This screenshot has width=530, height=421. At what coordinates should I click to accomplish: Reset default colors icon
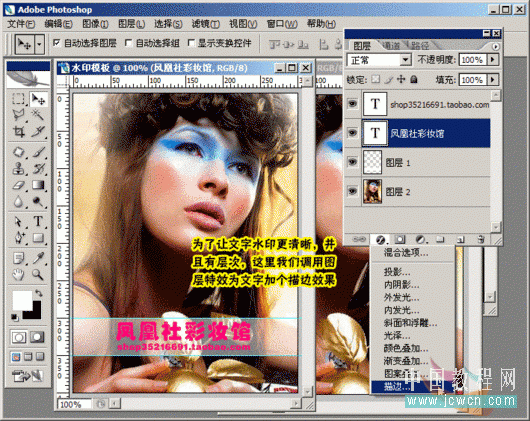point(15,317)
